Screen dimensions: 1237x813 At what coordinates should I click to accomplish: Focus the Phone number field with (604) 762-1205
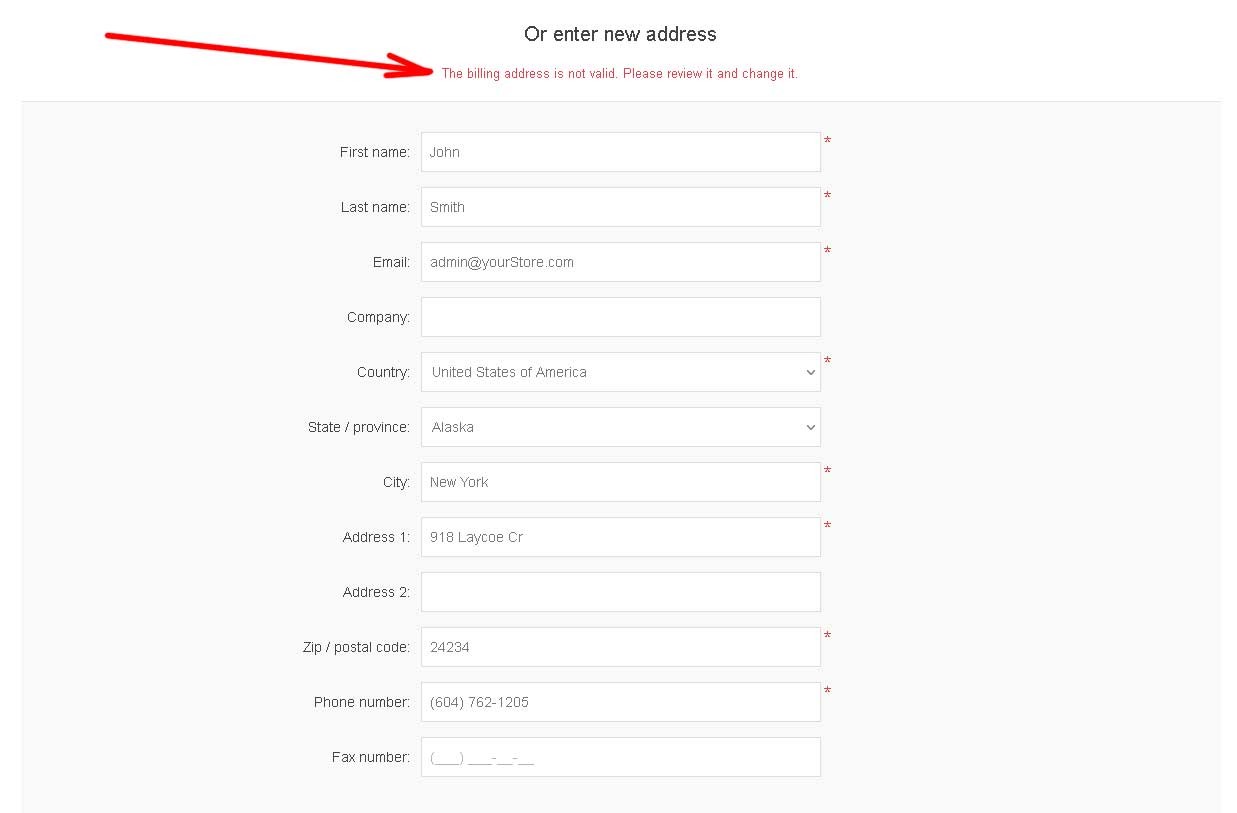pos(620,702)
